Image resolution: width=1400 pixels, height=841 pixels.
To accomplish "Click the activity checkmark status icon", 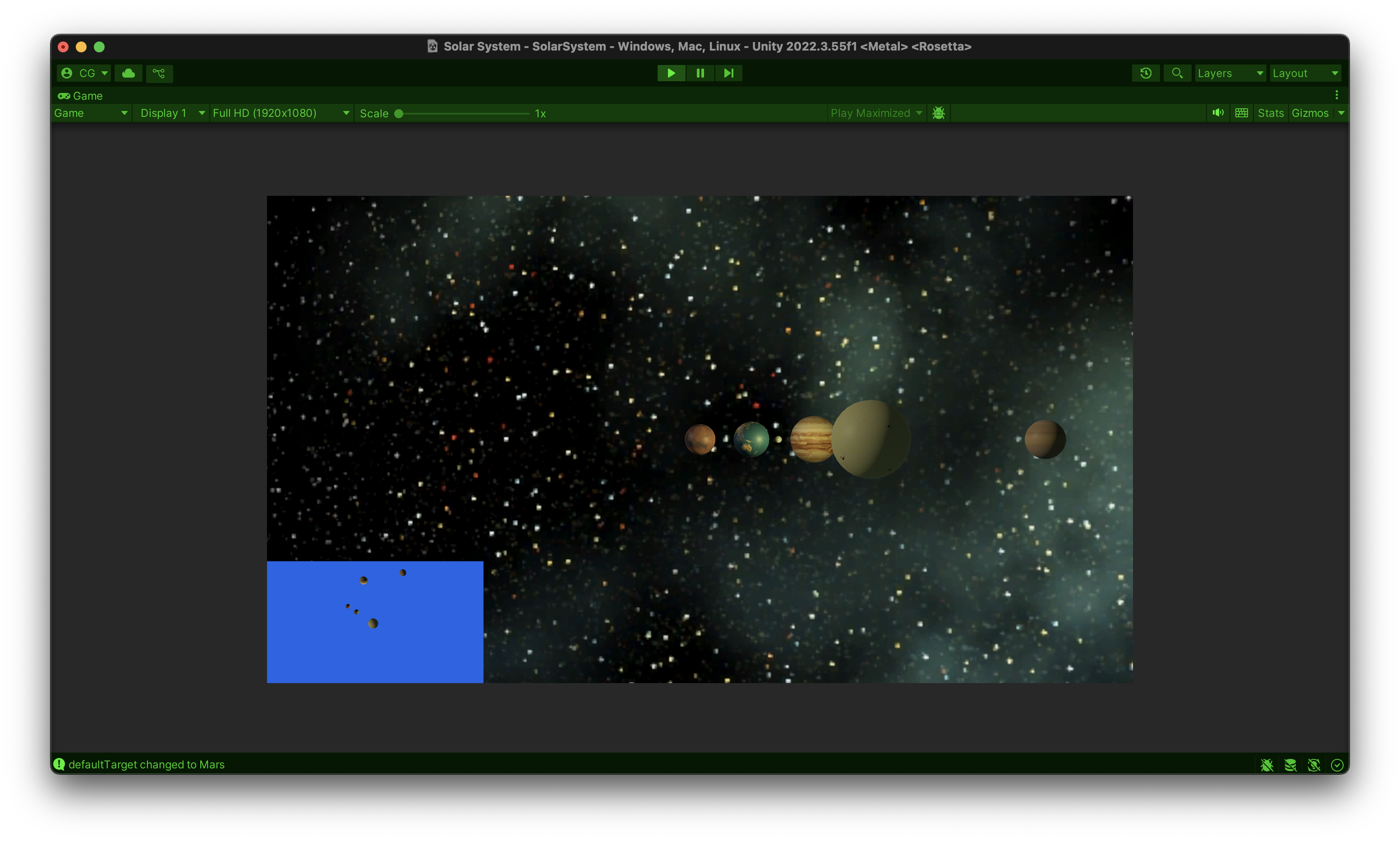I will pyautogui.click(x=1337, y=765).
